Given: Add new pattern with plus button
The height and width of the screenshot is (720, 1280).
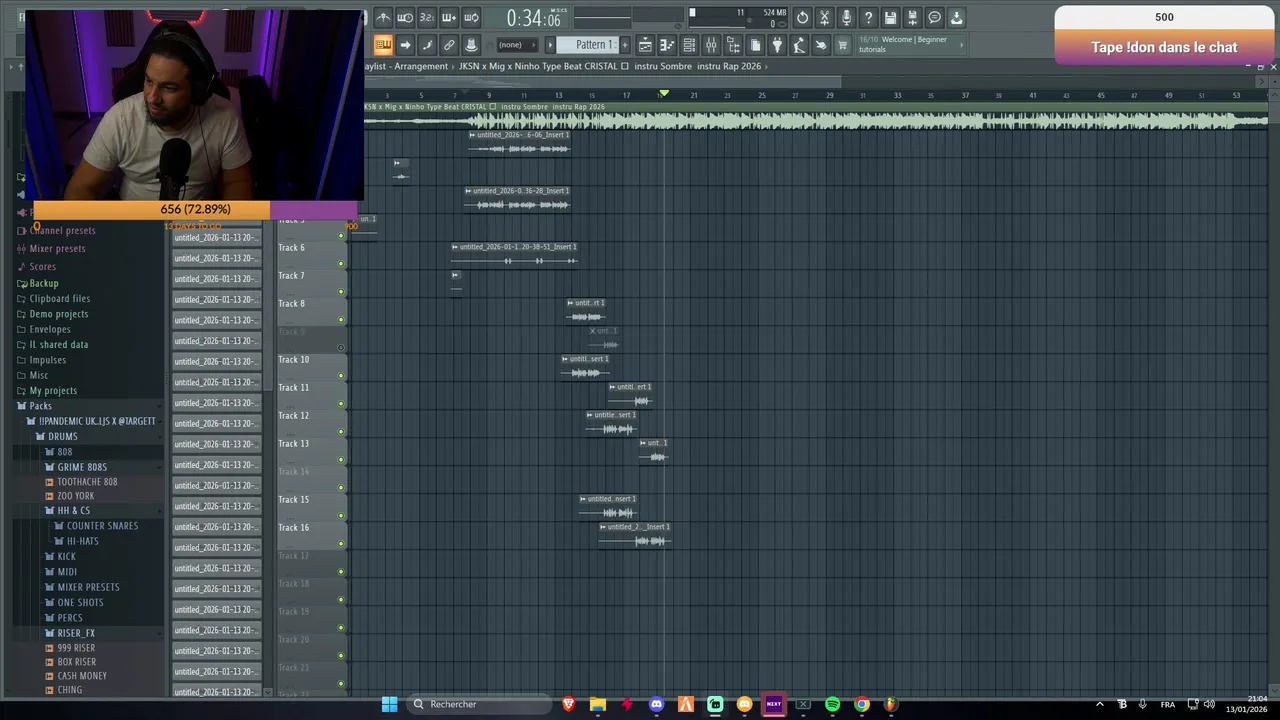Looking at the screenshot, I should (x=625, y=45).
